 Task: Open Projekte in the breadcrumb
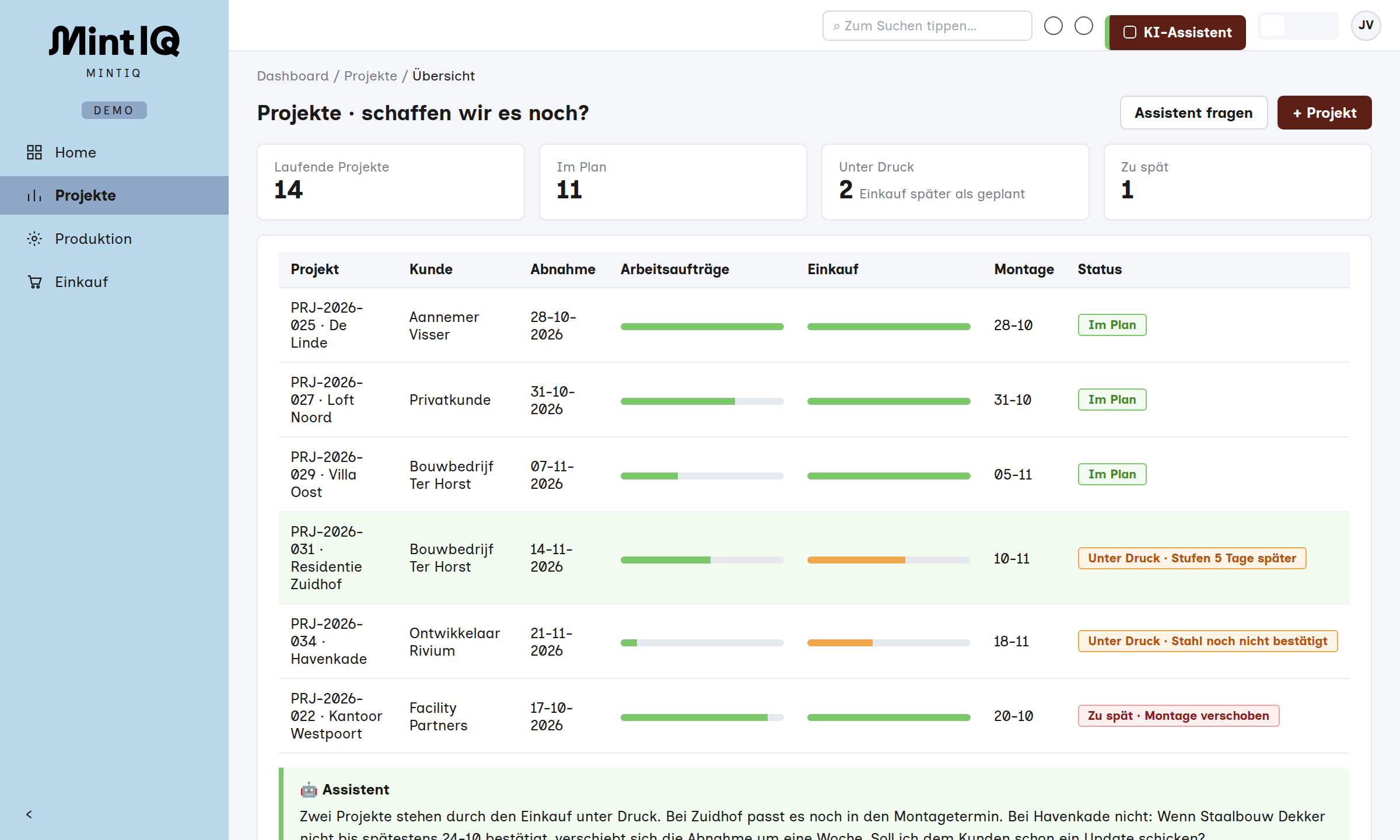(x=370, y=76)
